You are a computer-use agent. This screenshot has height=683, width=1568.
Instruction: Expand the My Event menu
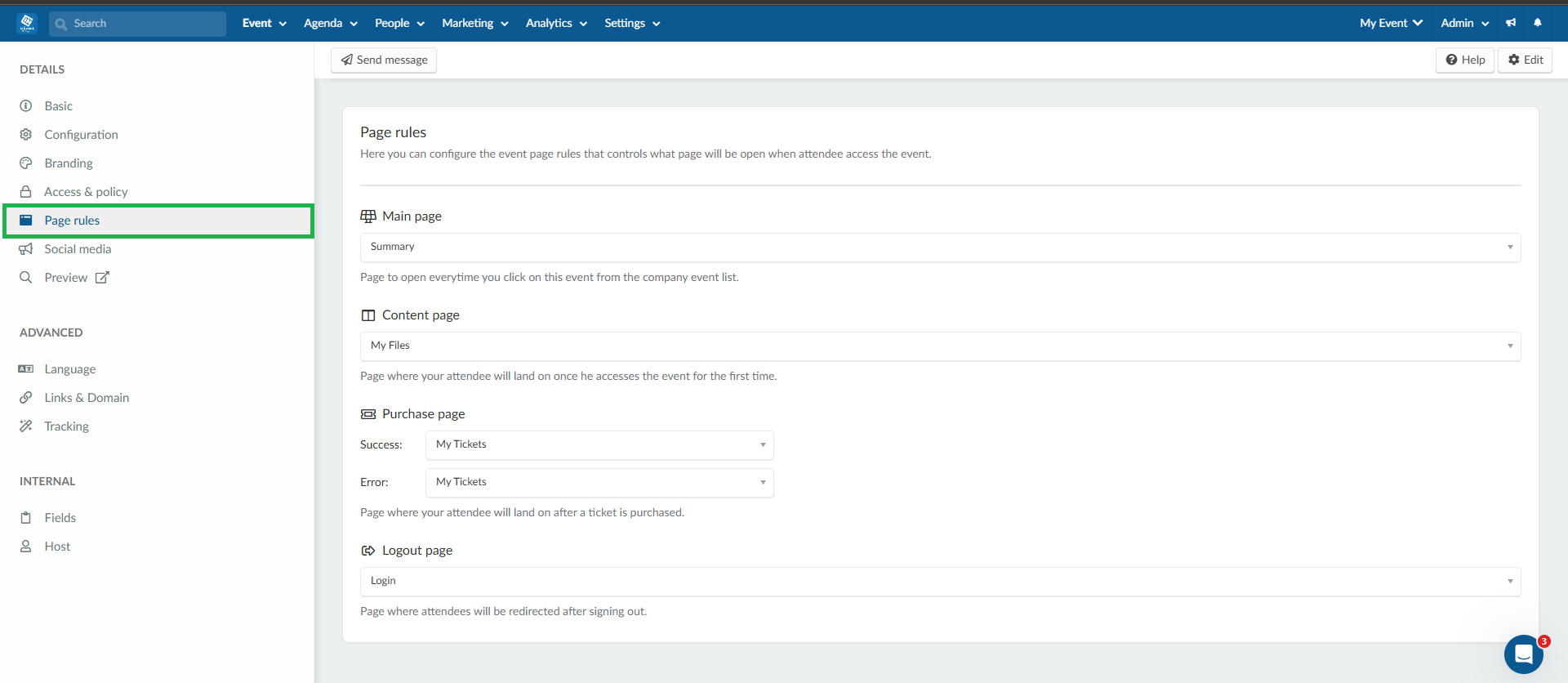coord(1391,23)
